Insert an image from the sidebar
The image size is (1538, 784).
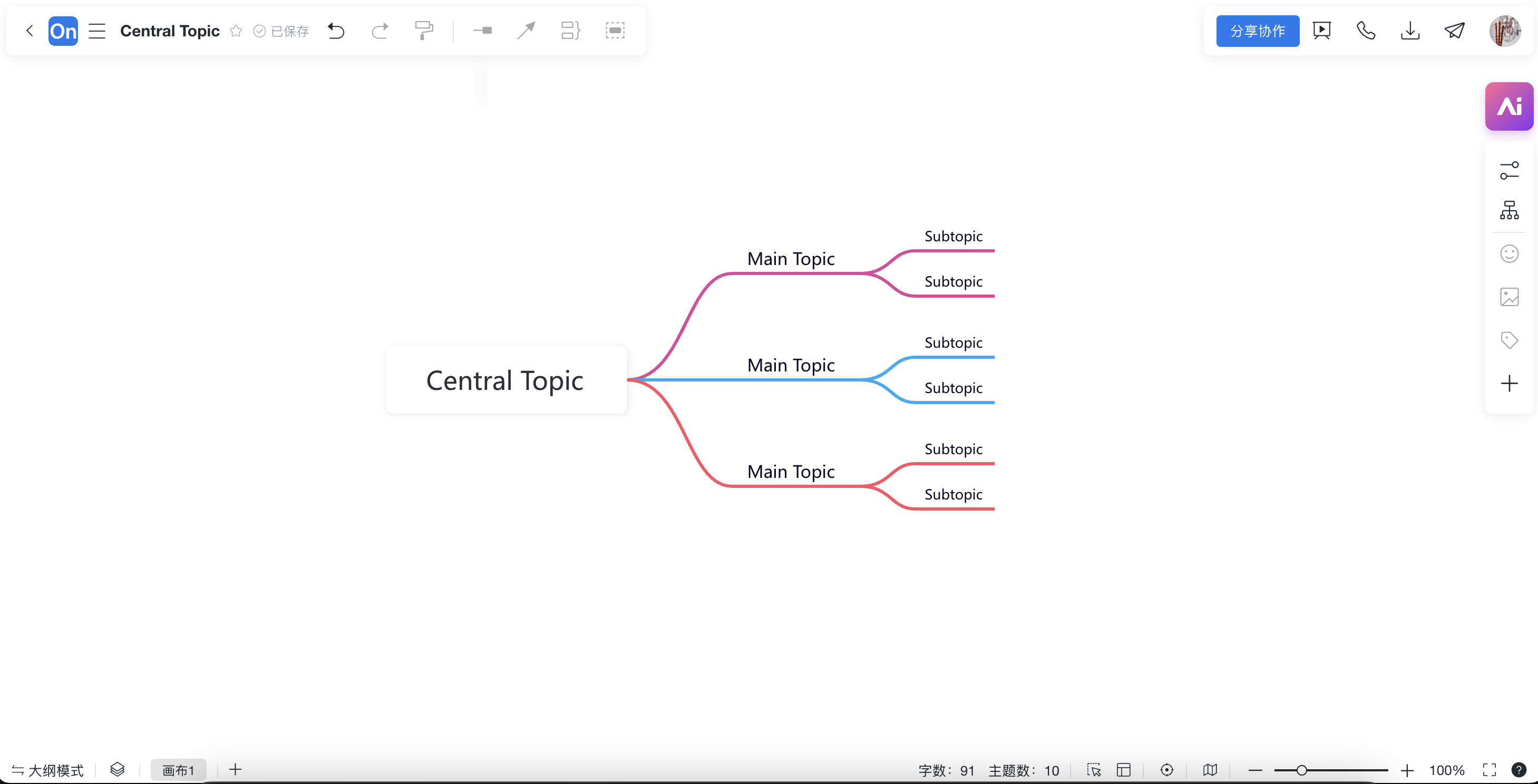point(1510,297)
